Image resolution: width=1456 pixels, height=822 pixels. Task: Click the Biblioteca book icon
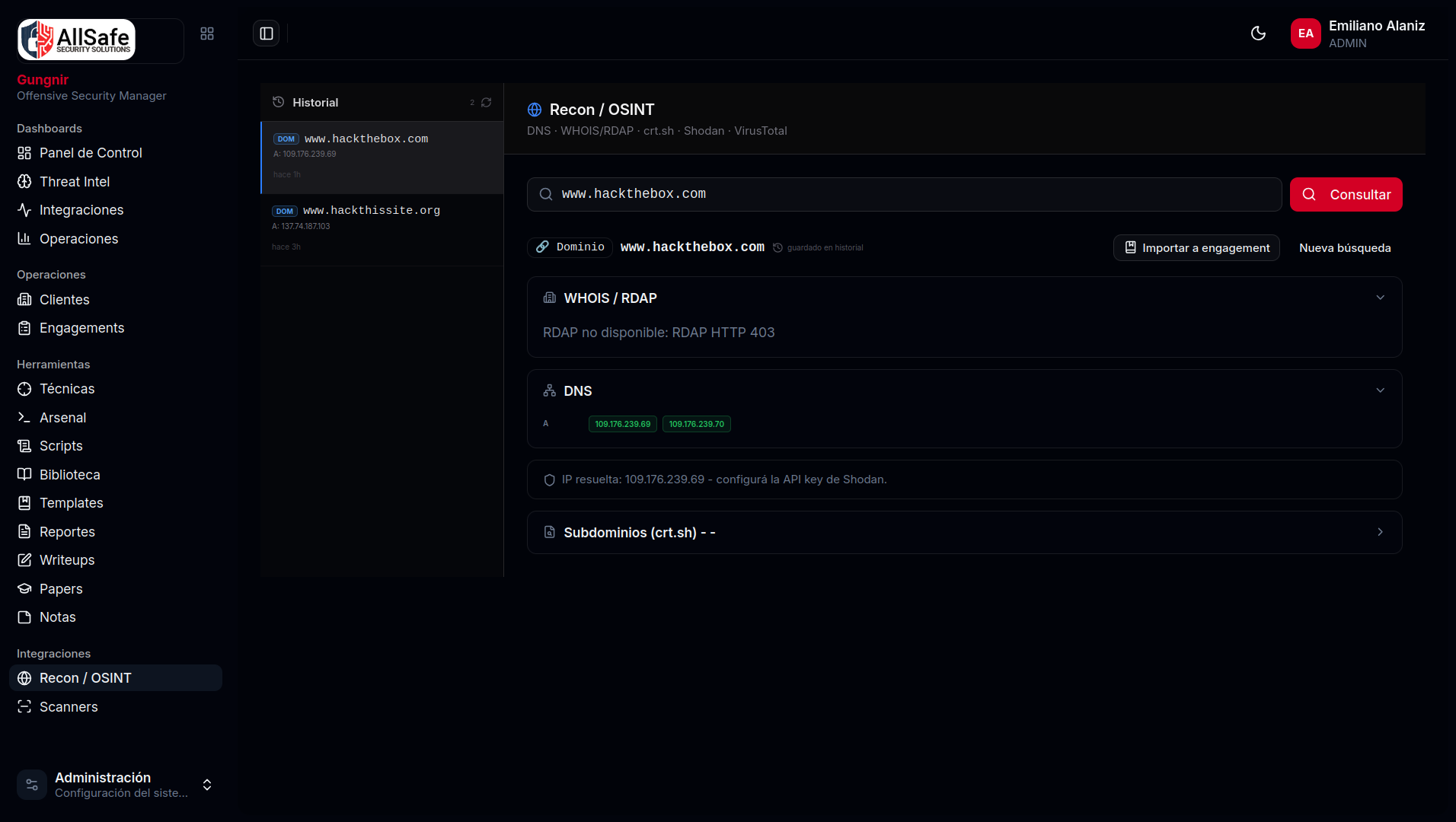click(24, 475)
